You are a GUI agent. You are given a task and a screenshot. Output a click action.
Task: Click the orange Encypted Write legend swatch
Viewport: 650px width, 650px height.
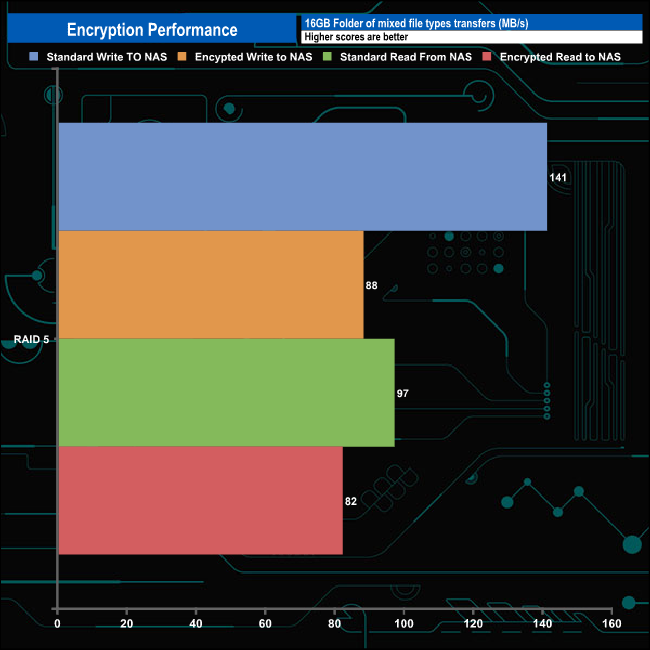click(183, 57)
